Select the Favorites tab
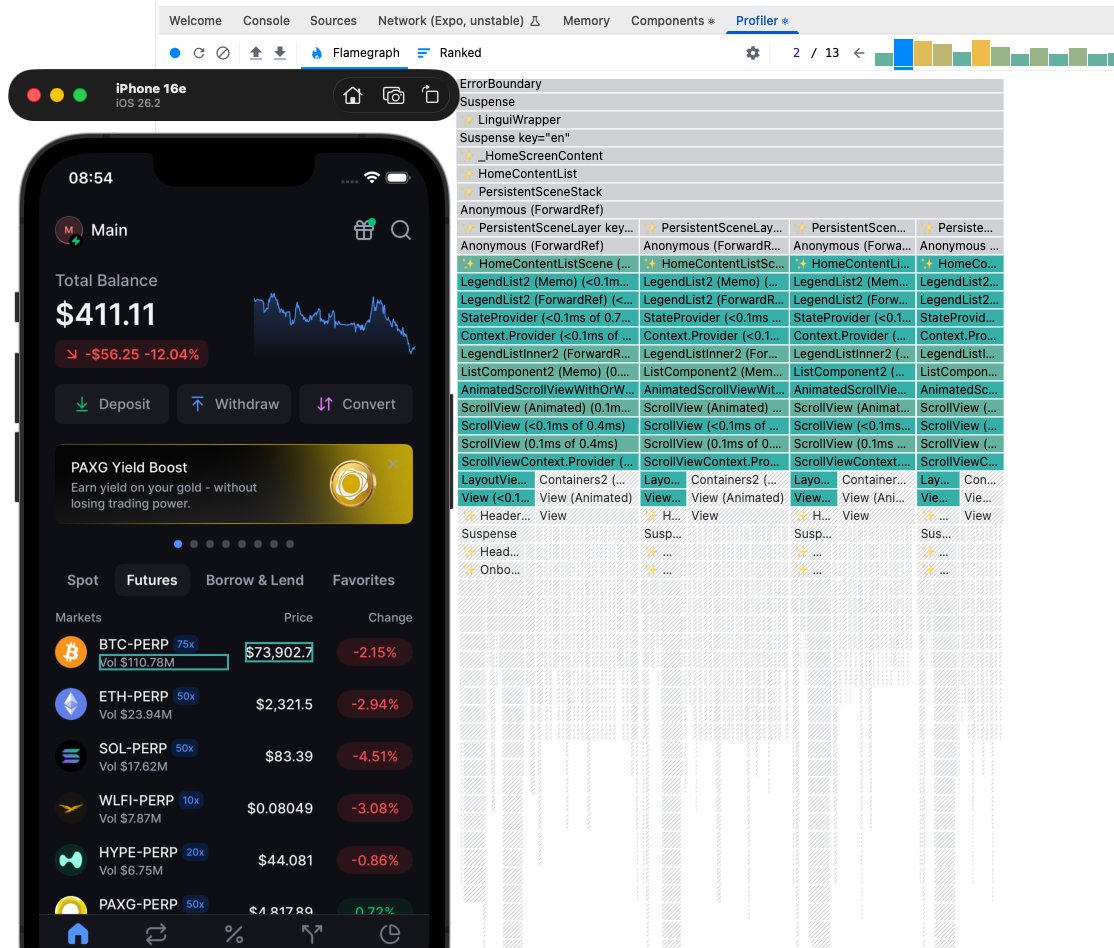The width and height of the screenshot is (1114, 948). point(363,580)
